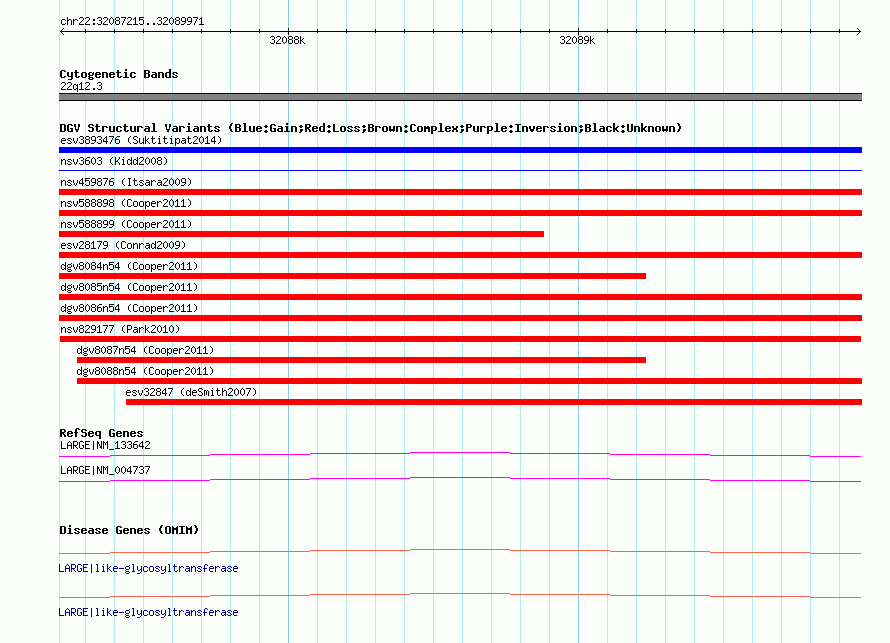Click the LARGE|NM_004737 transcript label
The width and height of the screenshot is (890, 643).
(x=105, y=470)
